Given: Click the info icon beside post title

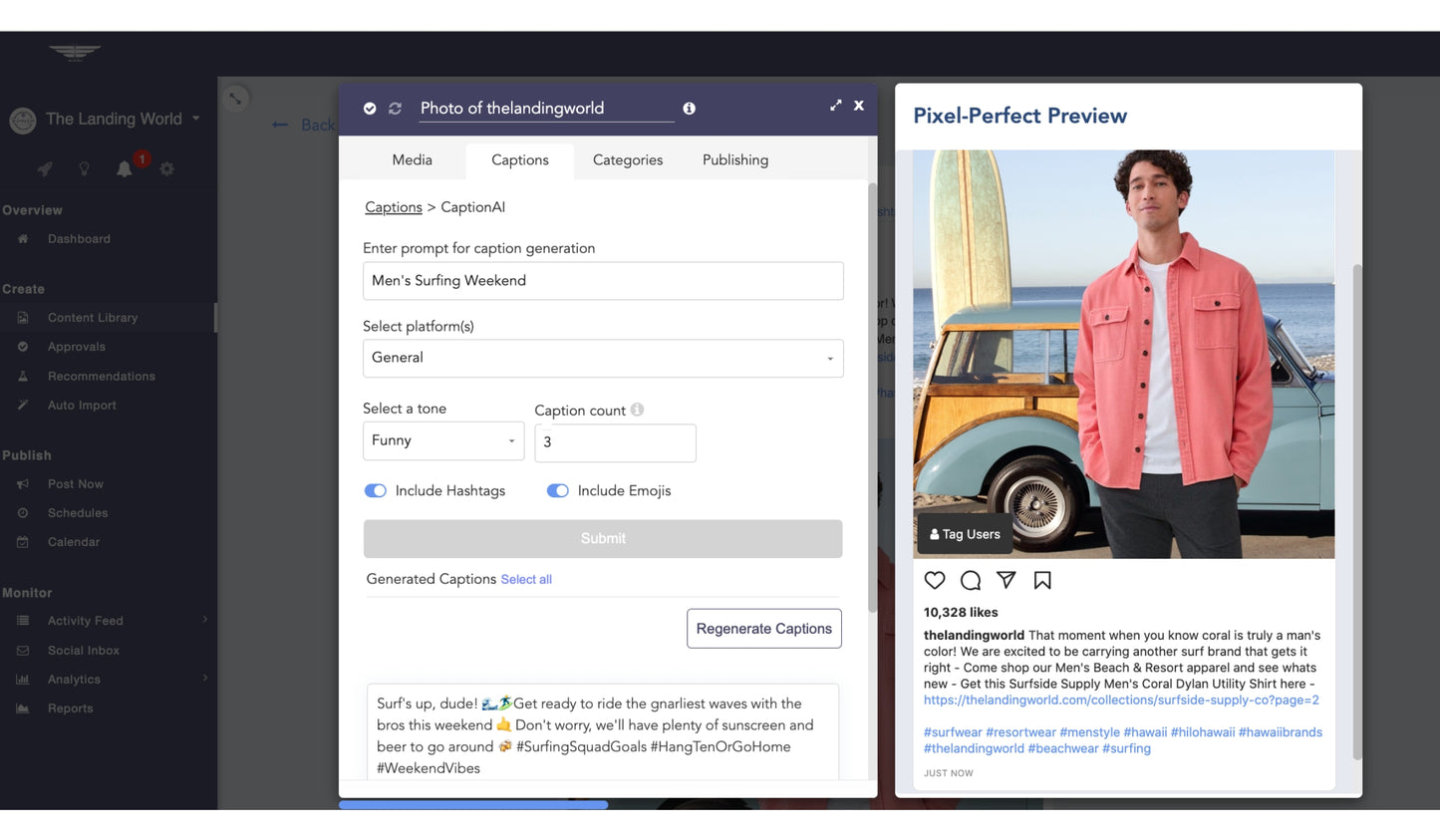Looking at the screenshot, I should [x=689, y=109].
